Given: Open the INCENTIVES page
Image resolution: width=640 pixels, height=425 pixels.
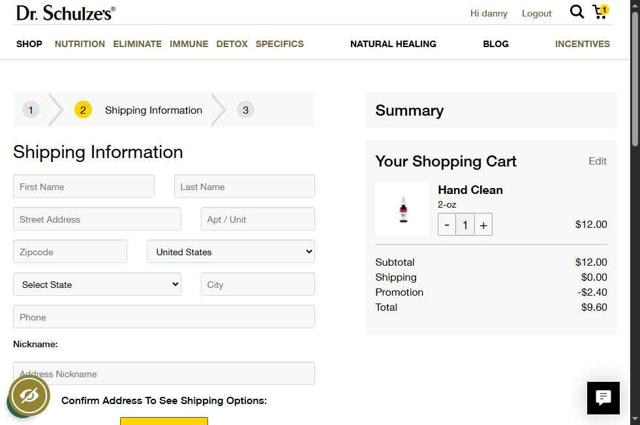Looking at the screenshot, I should [582, 44].
